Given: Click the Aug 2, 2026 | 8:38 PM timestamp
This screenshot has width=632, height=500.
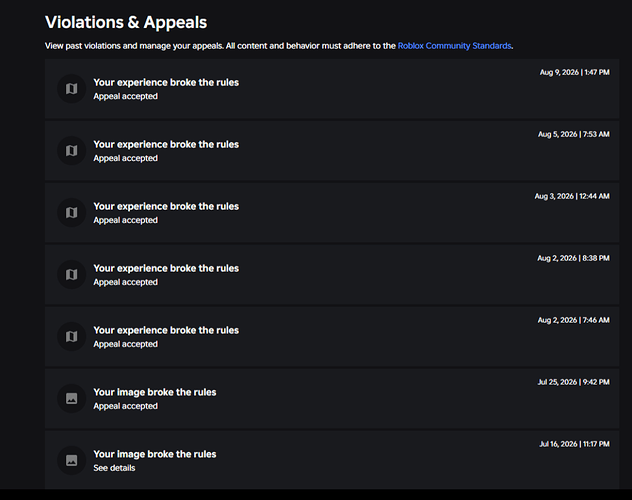Looking at the screenshot, I should click(x=573, y=258).
